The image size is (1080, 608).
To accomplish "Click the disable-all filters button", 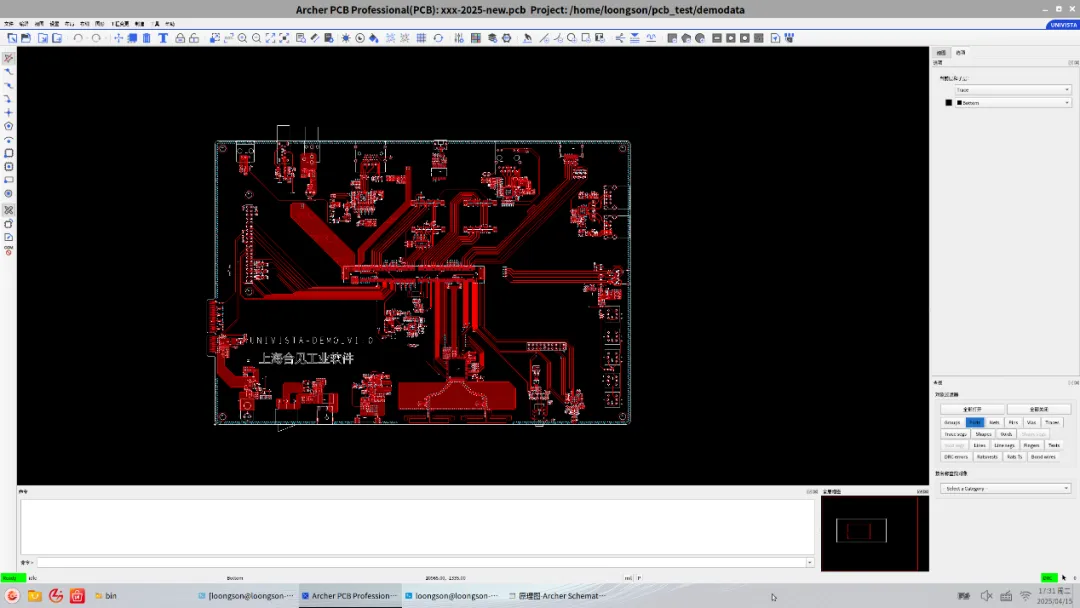I will tap(1039, 409).
